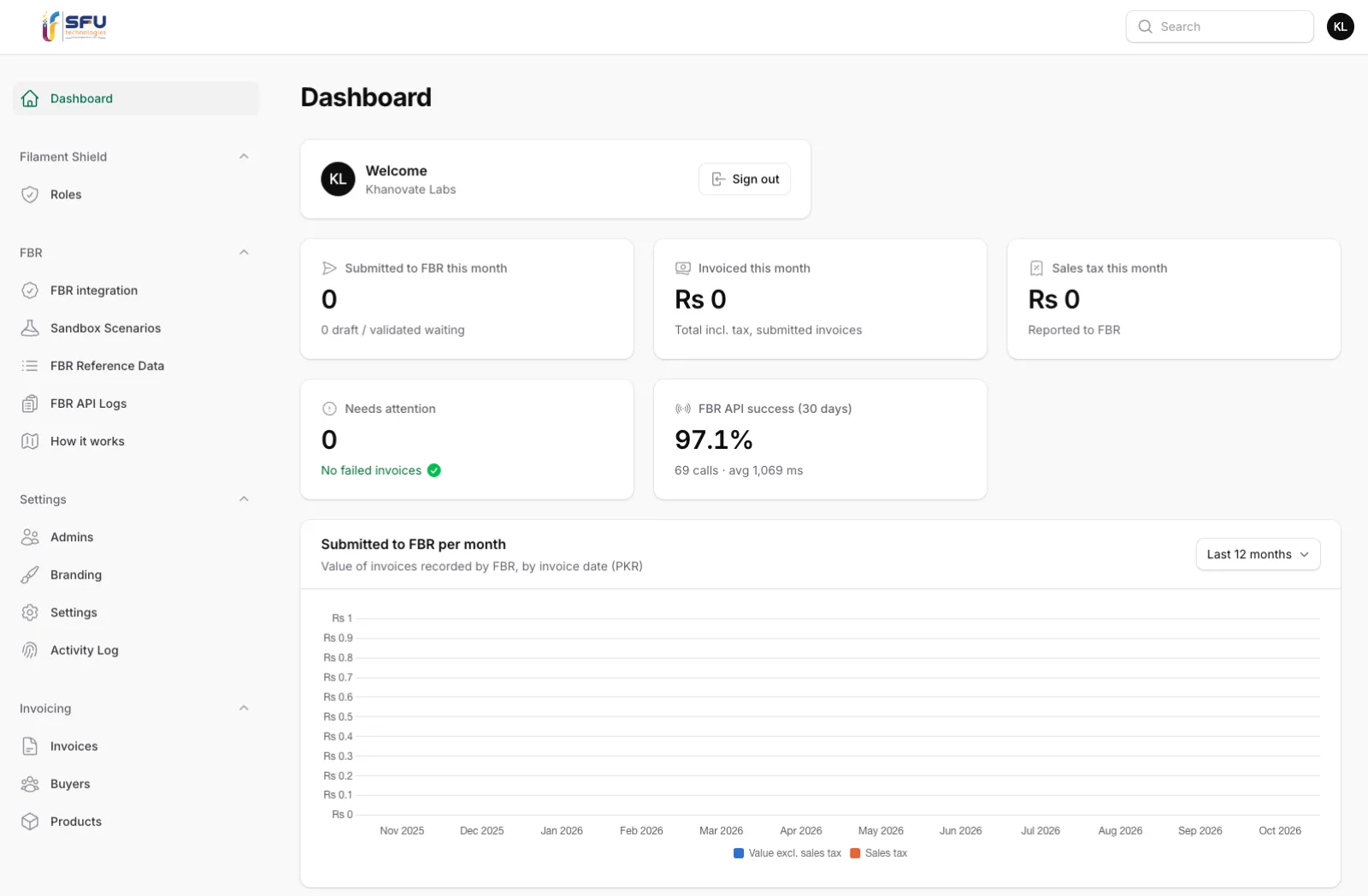Toggle the orange Sales tax legend swatch
The image size is (1368, 896).
(855, 853)
